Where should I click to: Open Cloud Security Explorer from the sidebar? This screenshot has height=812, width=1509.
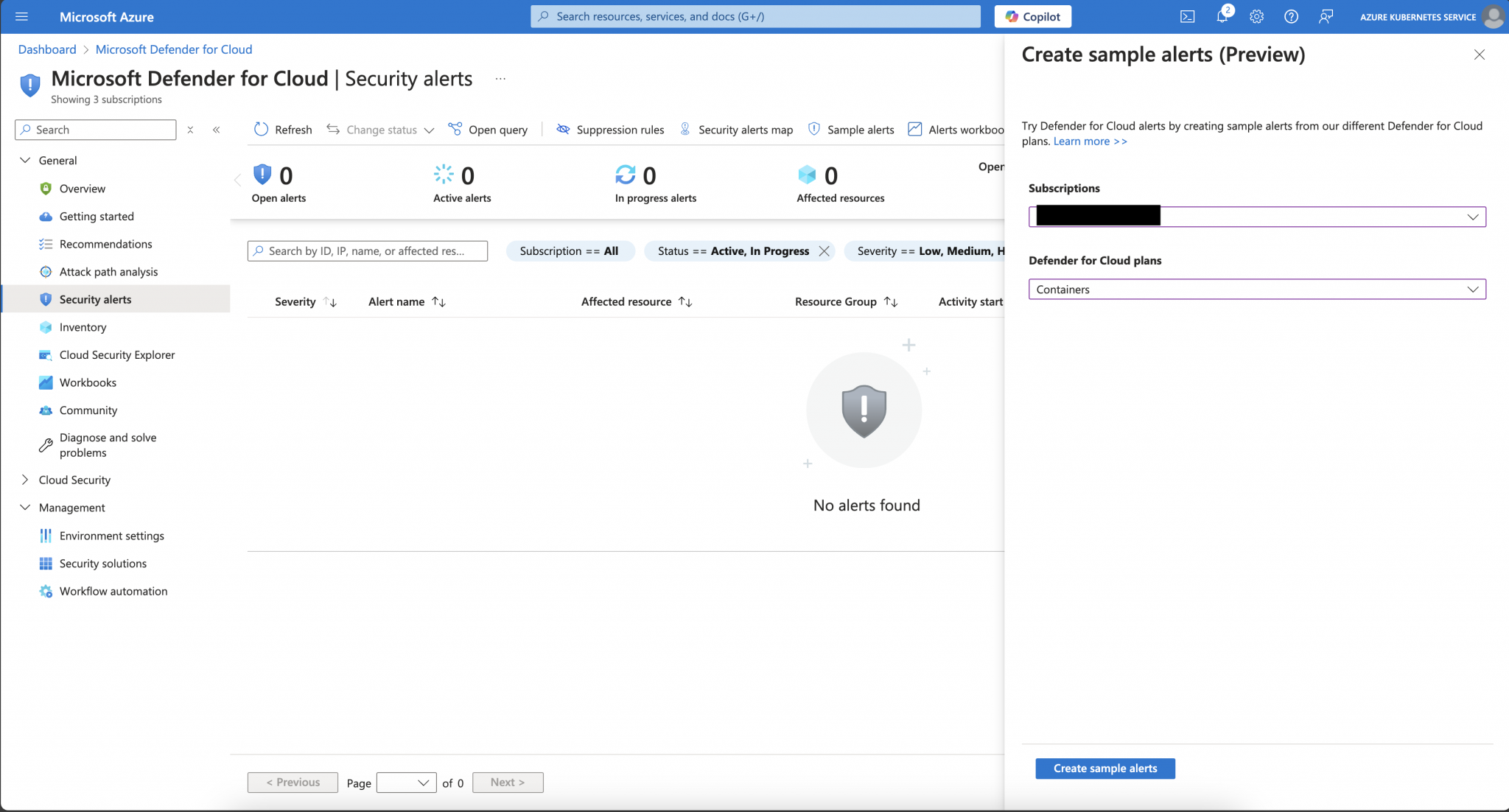118,354
